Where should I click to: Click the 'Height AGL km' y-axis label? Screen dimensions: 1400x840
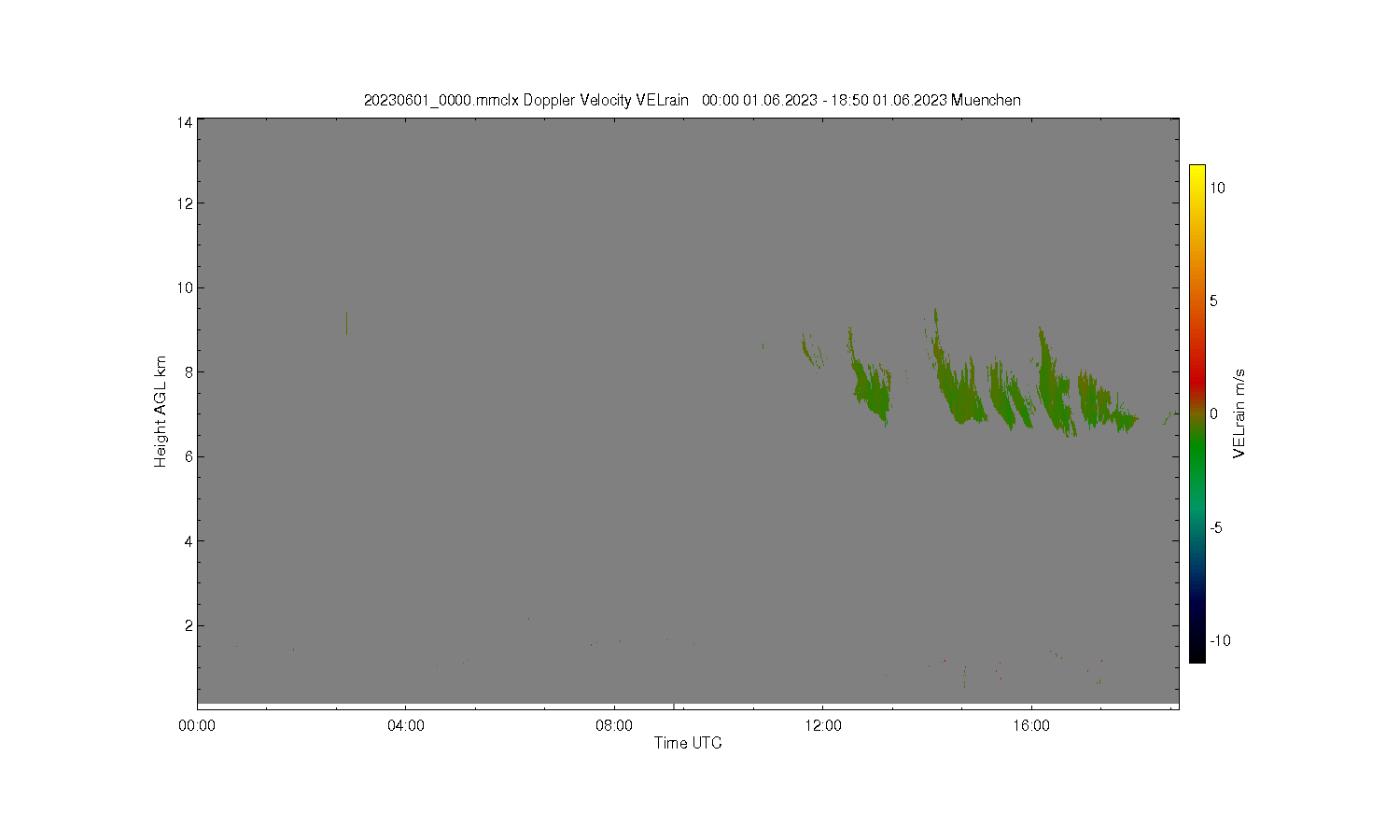coord(160,412)
